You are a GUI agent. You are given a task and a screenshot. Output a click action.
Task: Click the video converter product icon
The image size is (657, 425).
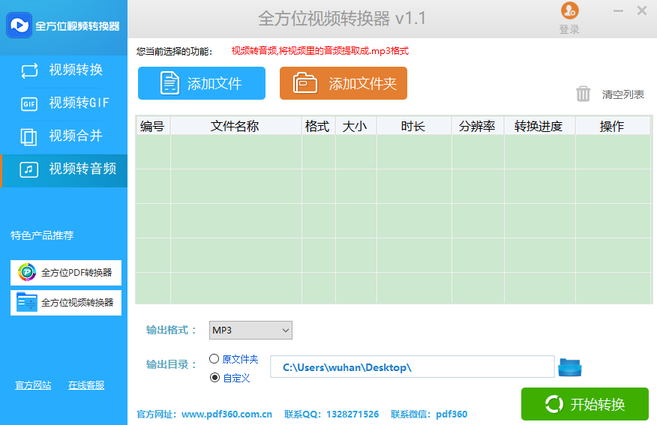(27, 302)
